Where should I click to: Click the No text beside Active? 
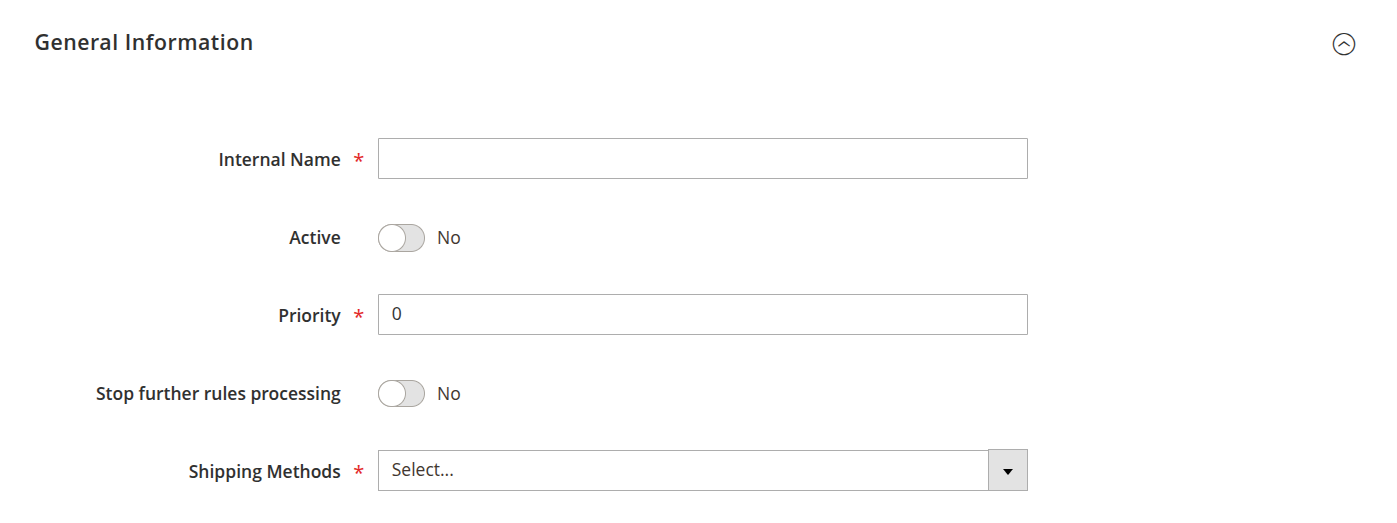[x=449, y=238]
